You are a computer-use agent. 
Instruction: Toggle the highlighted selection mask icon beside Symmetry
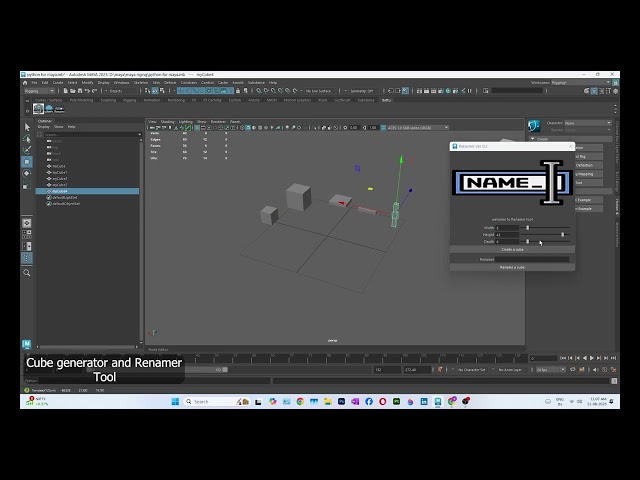[x=405, y=91]
